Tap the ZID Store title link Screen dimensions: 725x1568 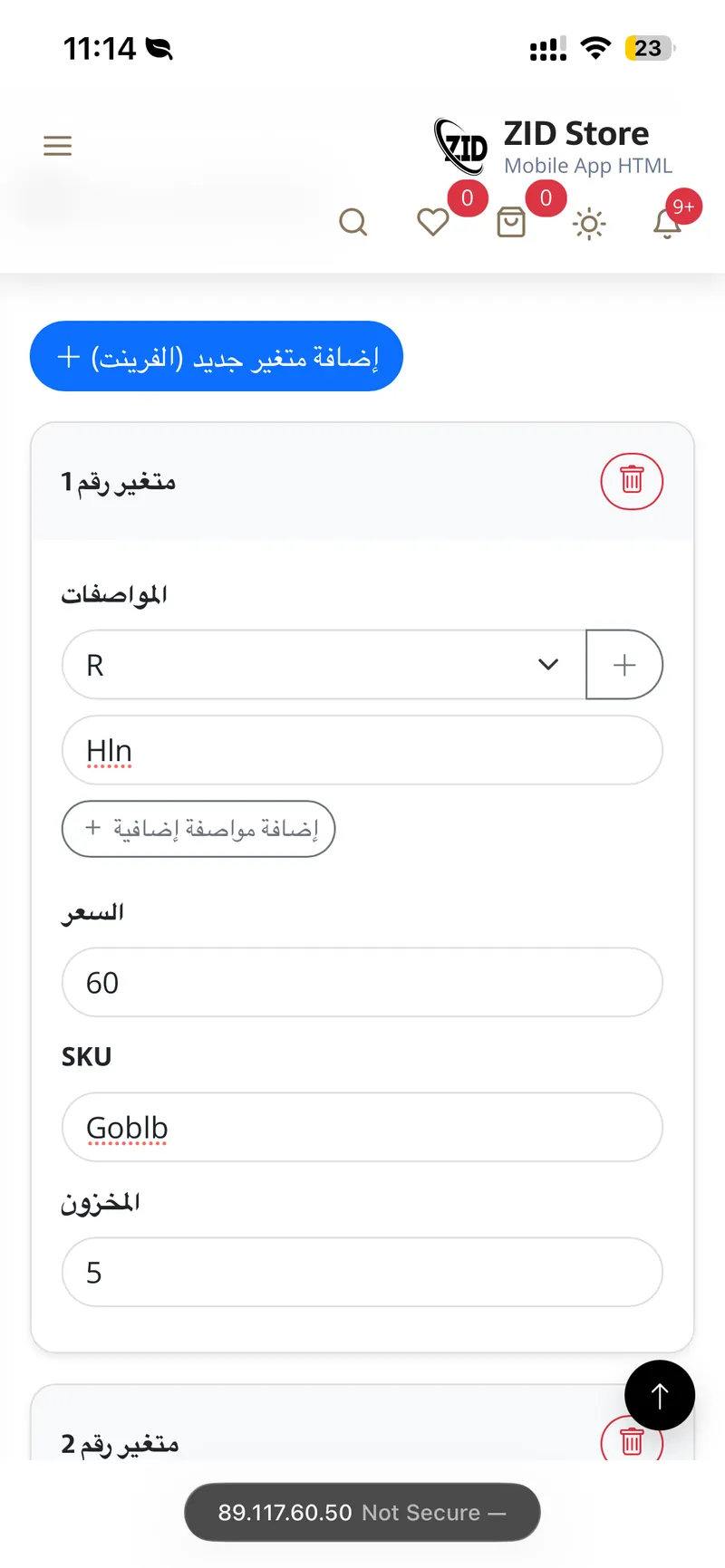[576, 133]
